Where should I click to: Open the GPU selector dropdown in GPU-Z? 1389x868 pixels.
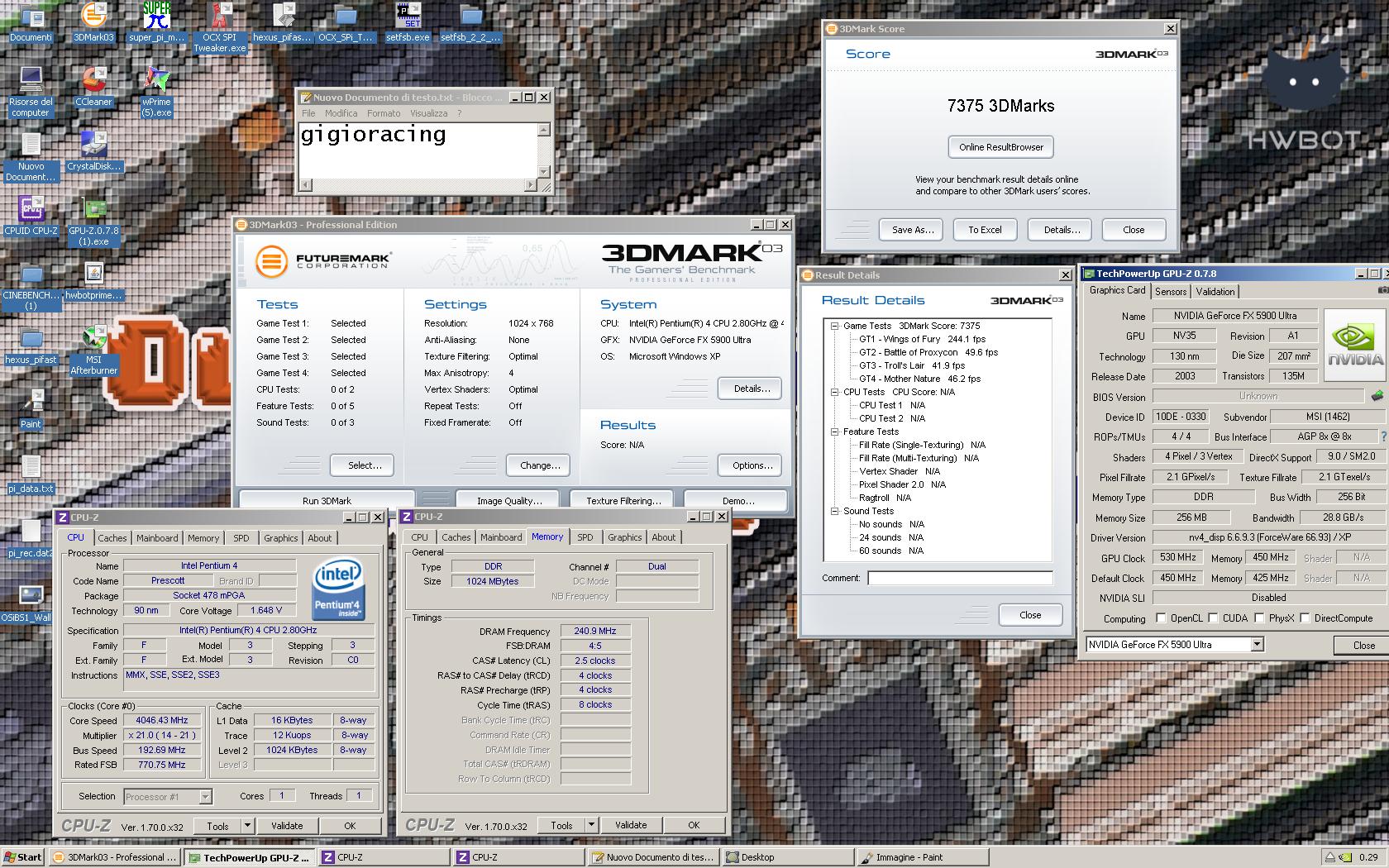coord(1257,645)
